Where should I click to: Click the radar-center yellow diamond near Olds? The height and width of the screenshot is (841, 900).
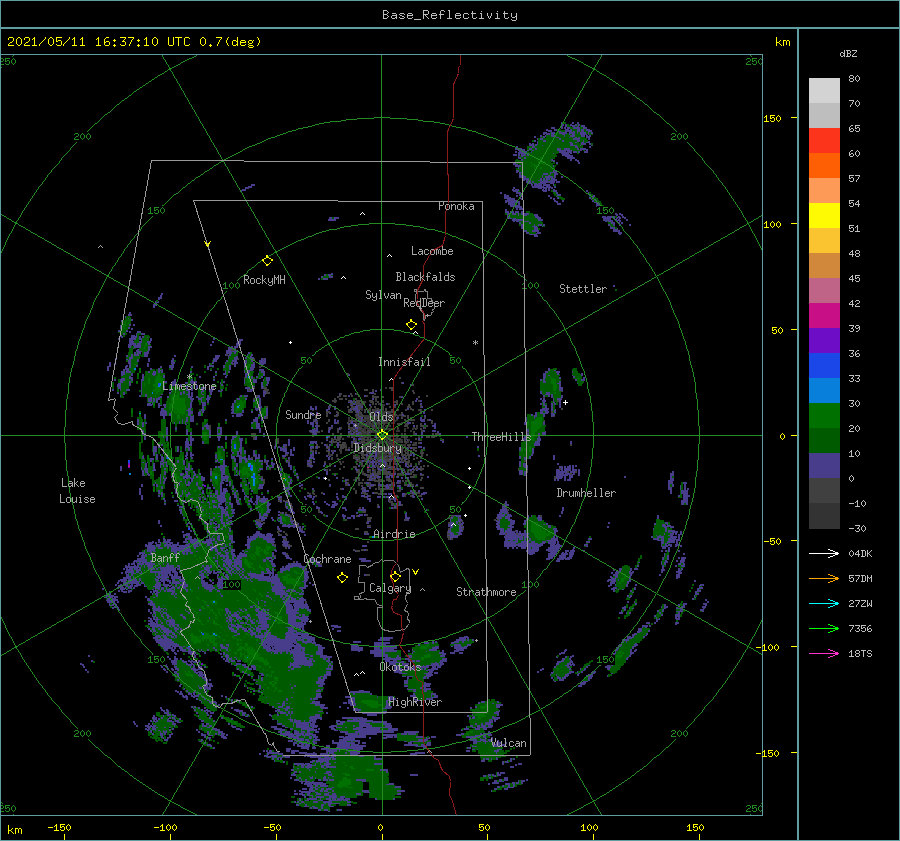[x=382, y=435]
